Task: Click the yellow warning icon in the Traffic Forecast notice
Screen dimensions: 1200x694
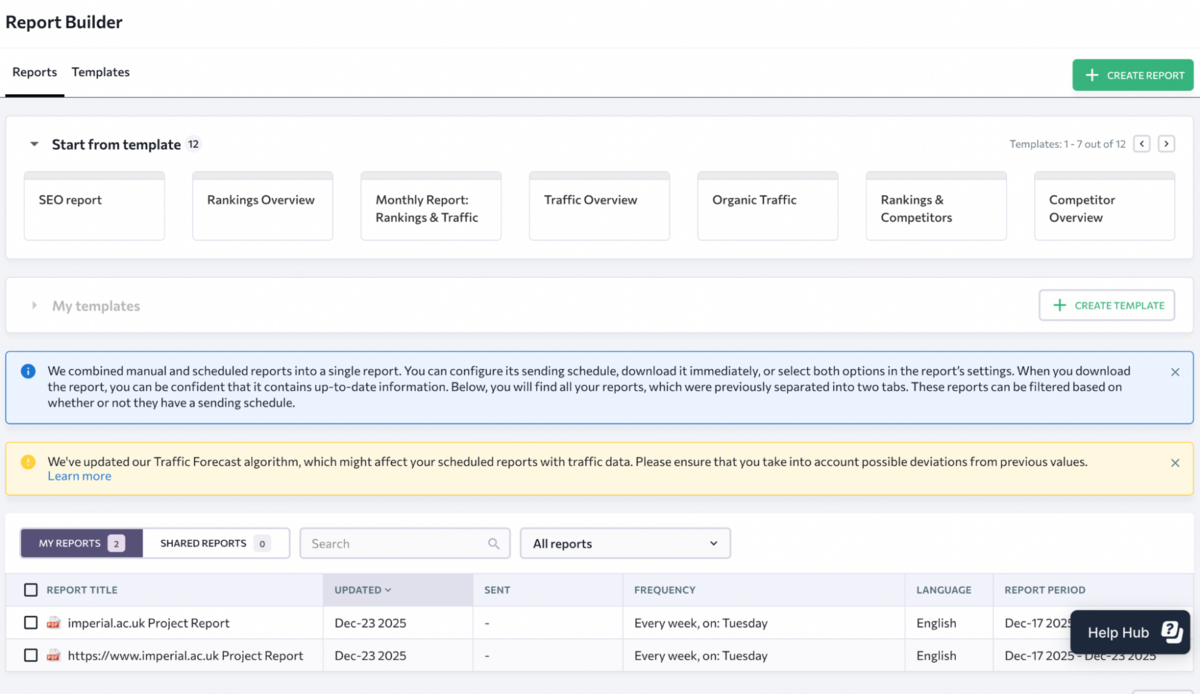Action: (28, 462)
